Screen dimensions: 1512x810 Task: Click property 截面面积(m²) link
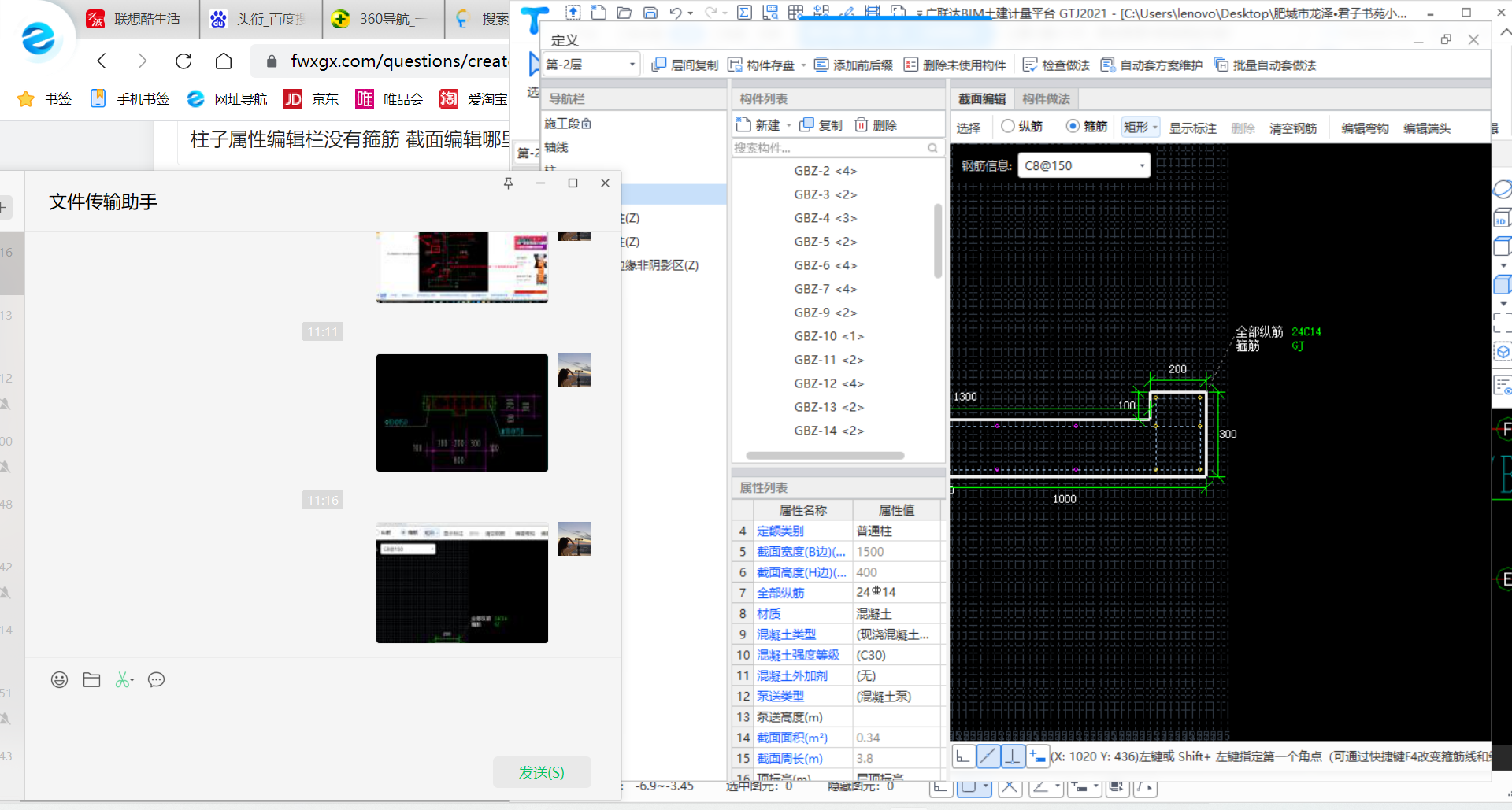pyautogui.click(x=792, y=738)
